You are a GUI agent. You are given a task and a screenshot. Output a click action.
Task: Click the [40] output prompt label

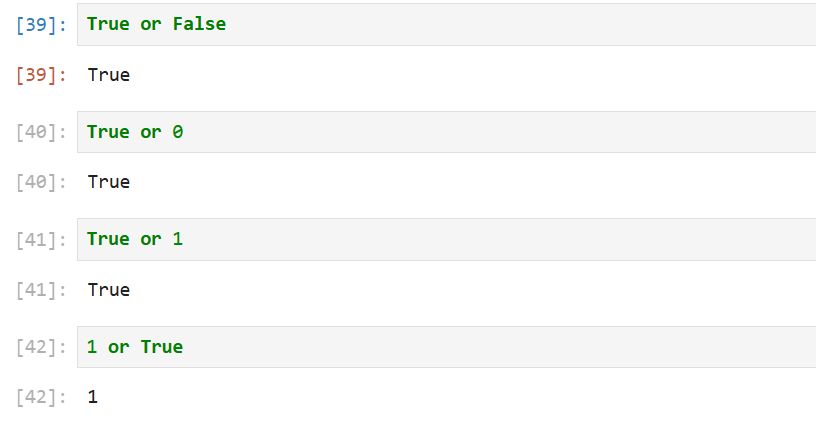tap(41, 182)
